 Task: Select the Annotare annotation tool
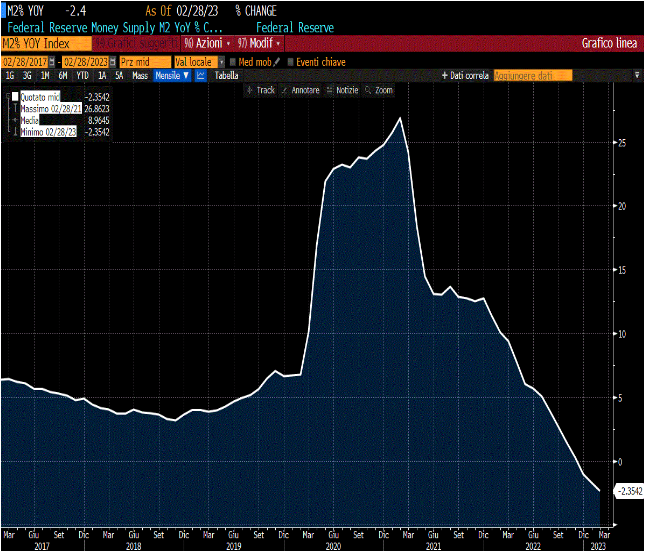(301, 90)
